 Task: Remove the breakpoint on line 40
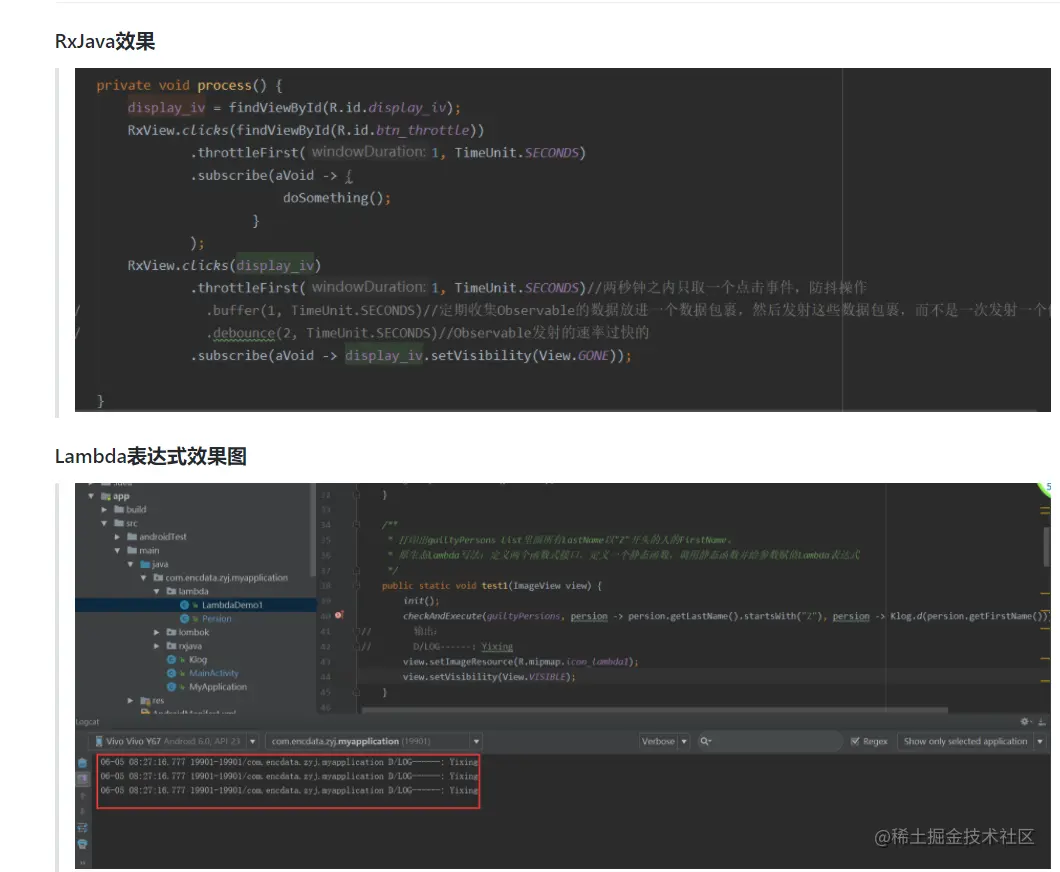point(339,615)
